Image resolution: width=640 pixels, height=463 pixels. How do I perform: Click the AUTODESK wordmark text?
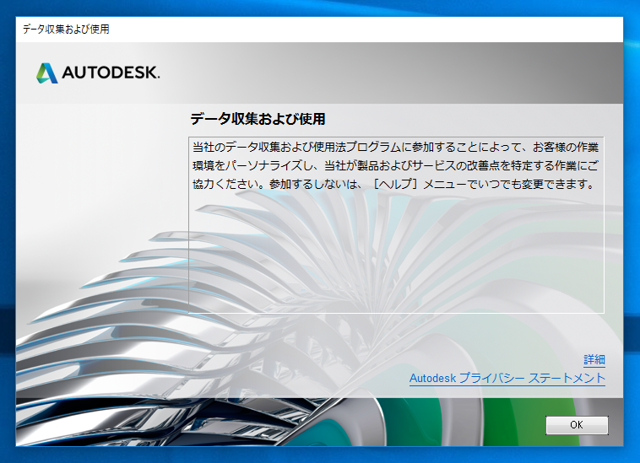click(111, 73)
